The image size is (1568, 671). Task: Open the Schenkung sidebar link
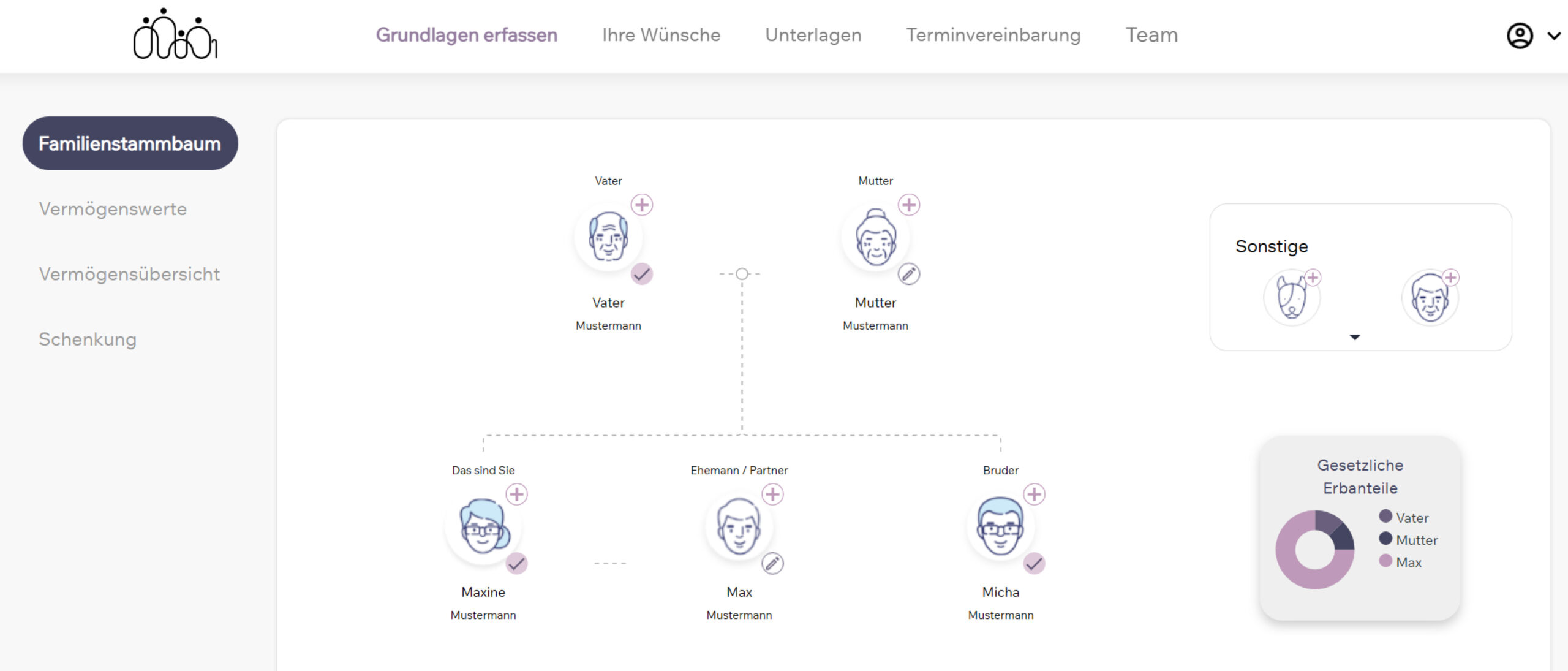88,339
